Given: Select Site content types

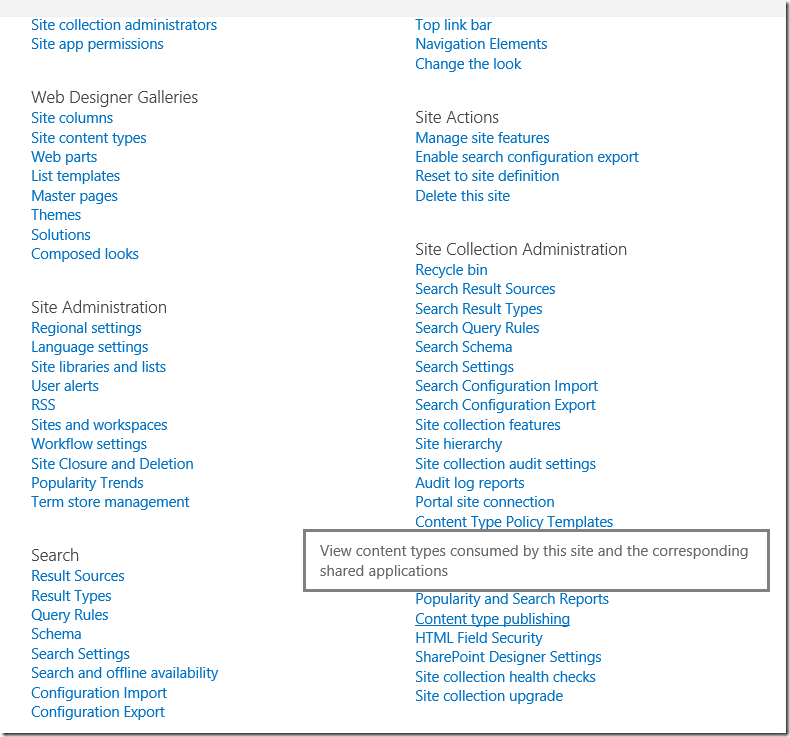Looking at the screenshot, I should (89, 138).
